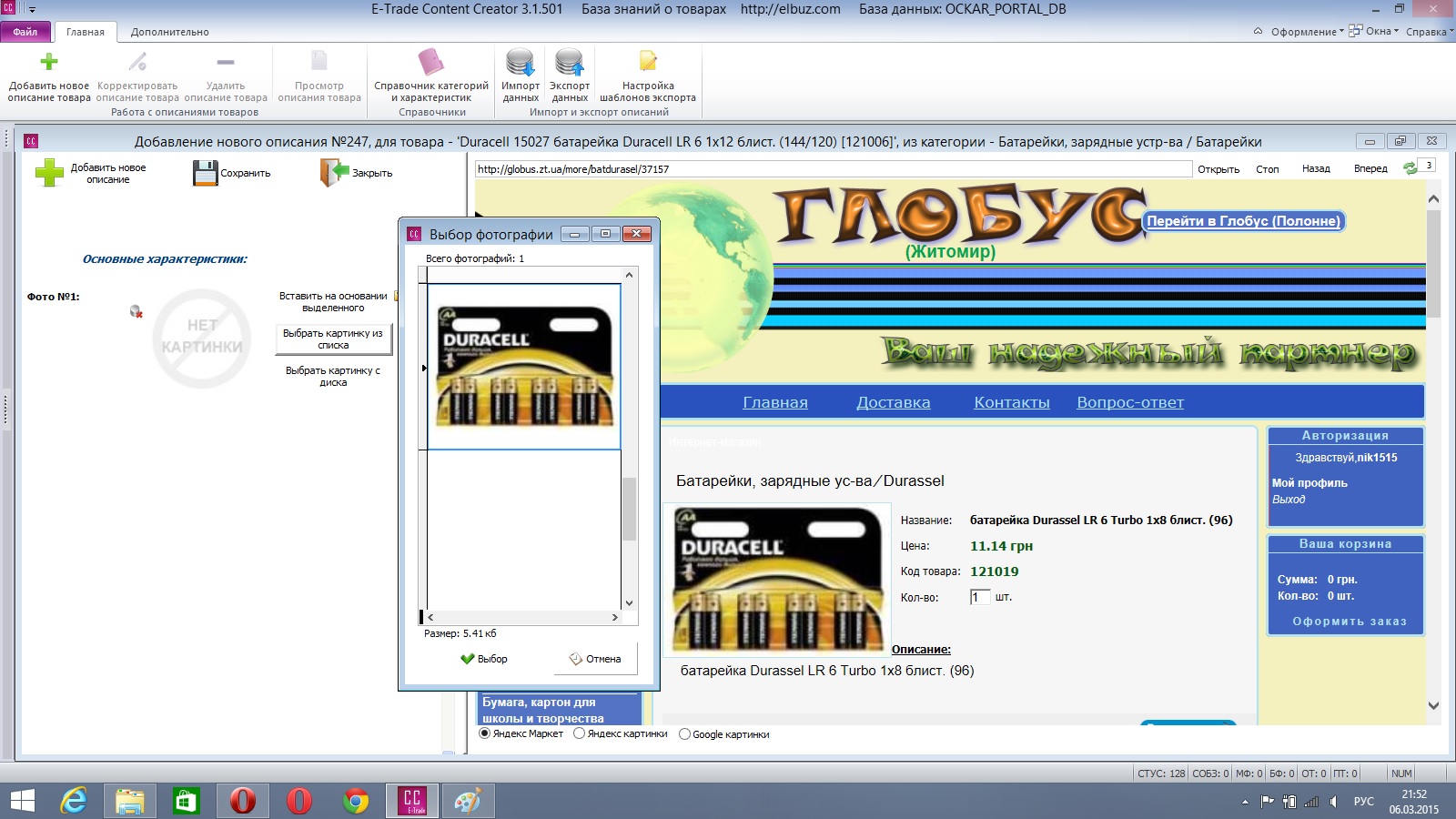Click the Action Center flag icon in the tray
This screenshot has width=1456, height=819.
pyautogui.click(x=1267, y=802)
